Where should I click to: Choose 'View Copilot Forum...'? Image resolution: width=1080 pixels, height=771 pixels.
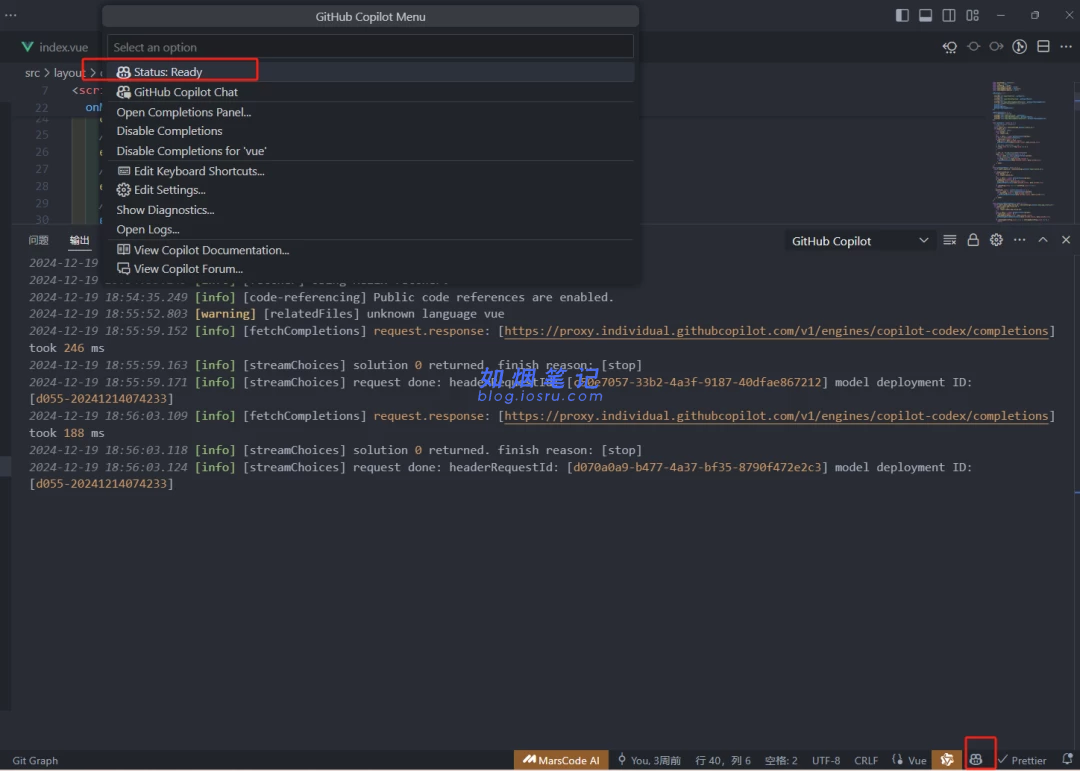coord(370,269)
